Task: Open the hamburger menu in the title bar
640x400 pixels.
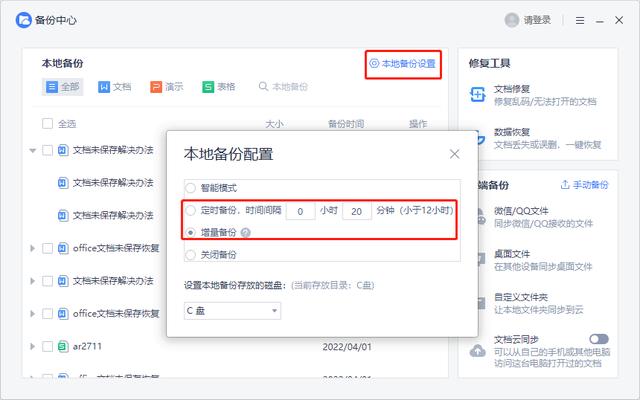Action: pos(580,20)
